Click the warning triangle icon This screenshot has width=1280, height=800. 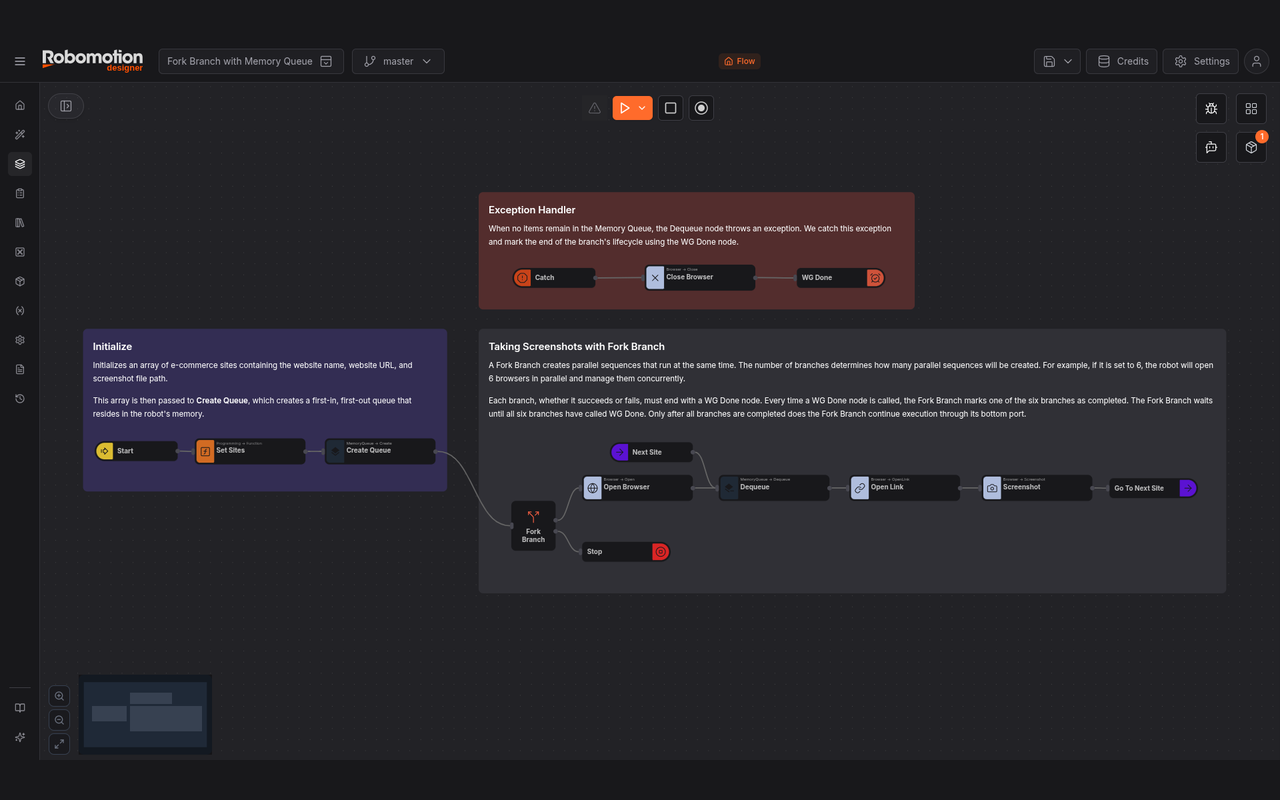[595, 108]
